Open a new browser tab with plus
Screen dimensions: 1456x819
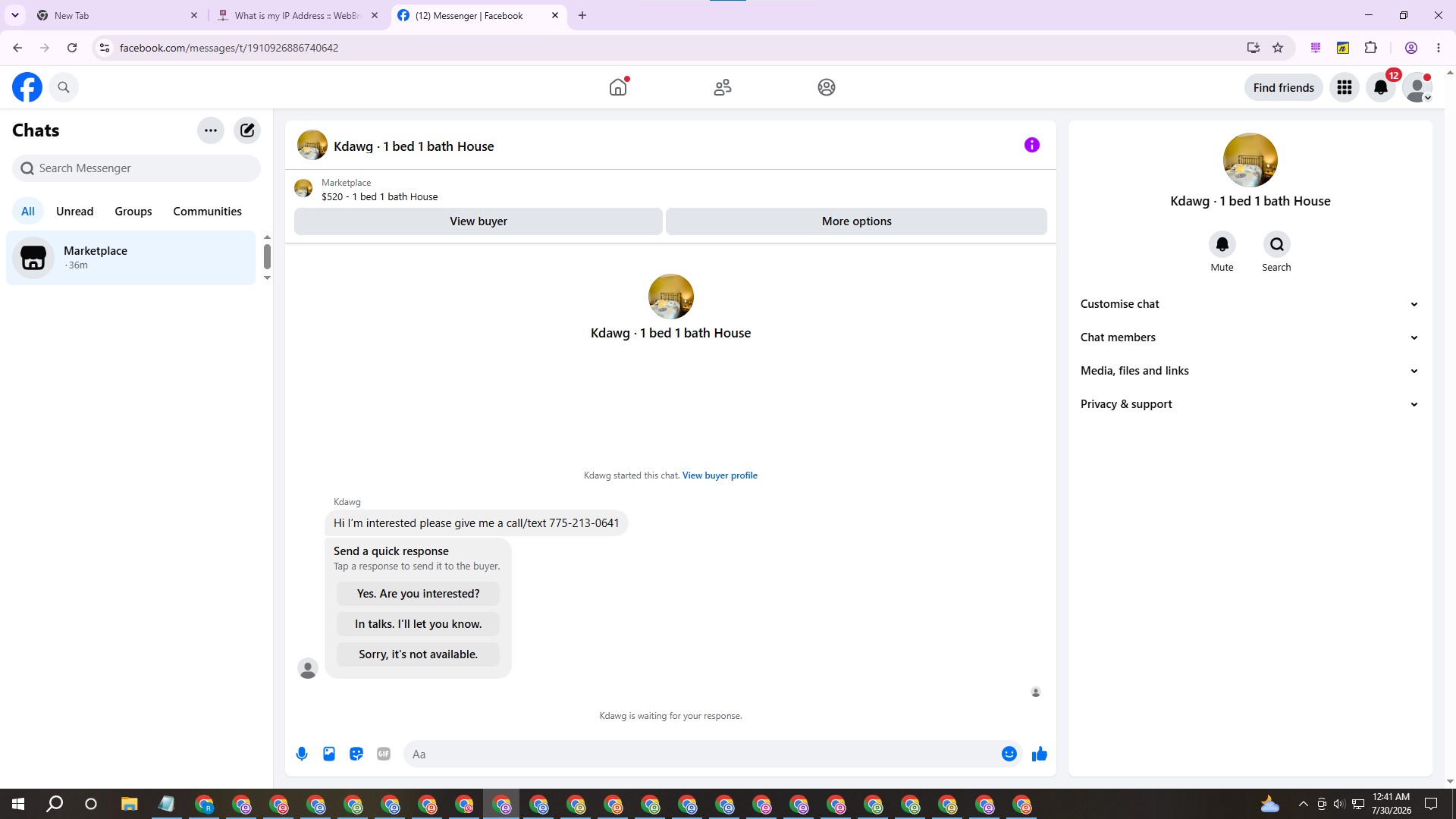(x=582, y=15)
